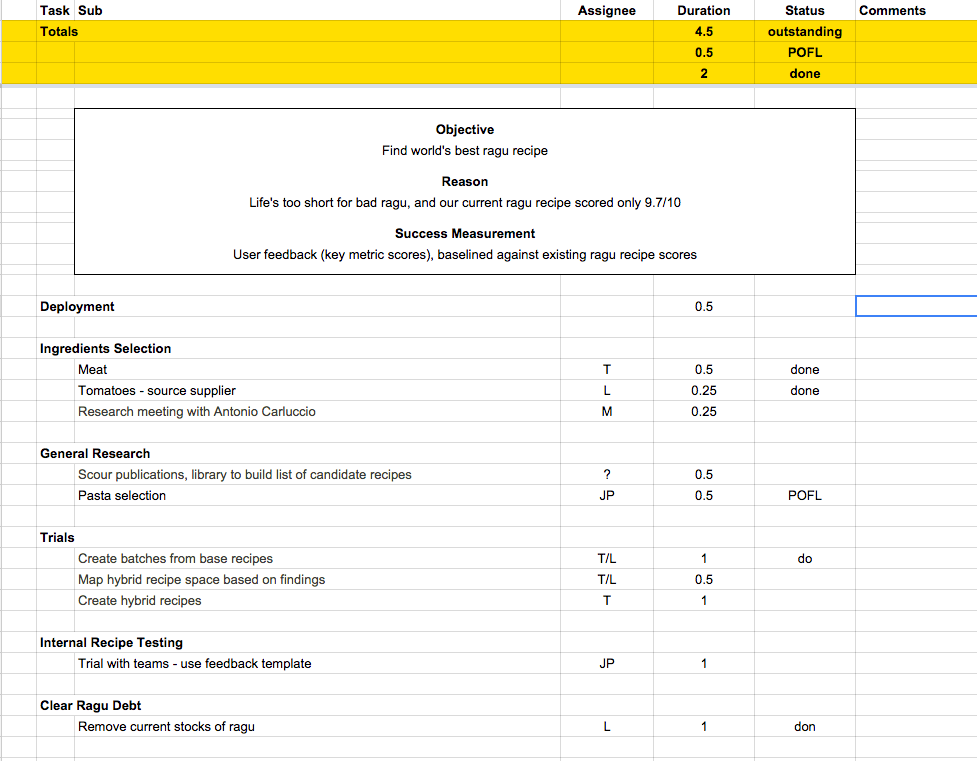Viewport: 977px width, 761px height.
Task: Click POFL status in Pasta selection row
Action: click(804, 495)
